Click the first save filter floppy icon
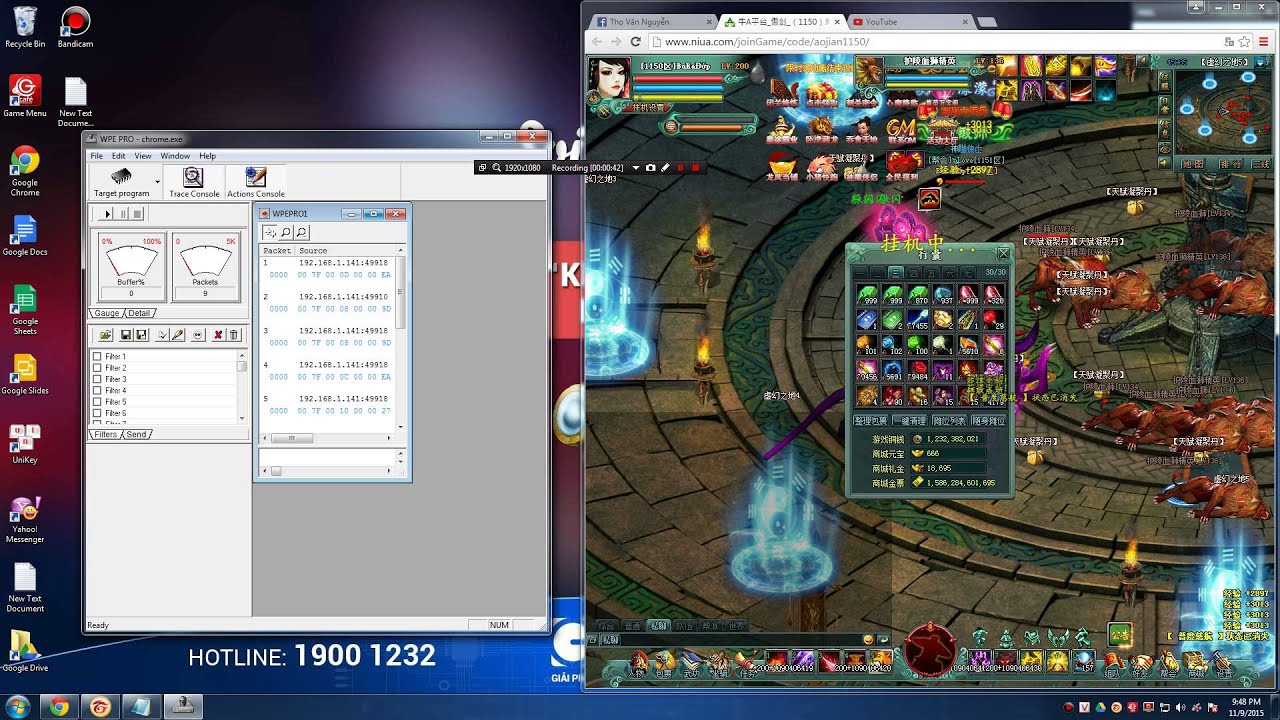Image resolution: width=1280 pixels, height=720 pixels. coord(127,334)
